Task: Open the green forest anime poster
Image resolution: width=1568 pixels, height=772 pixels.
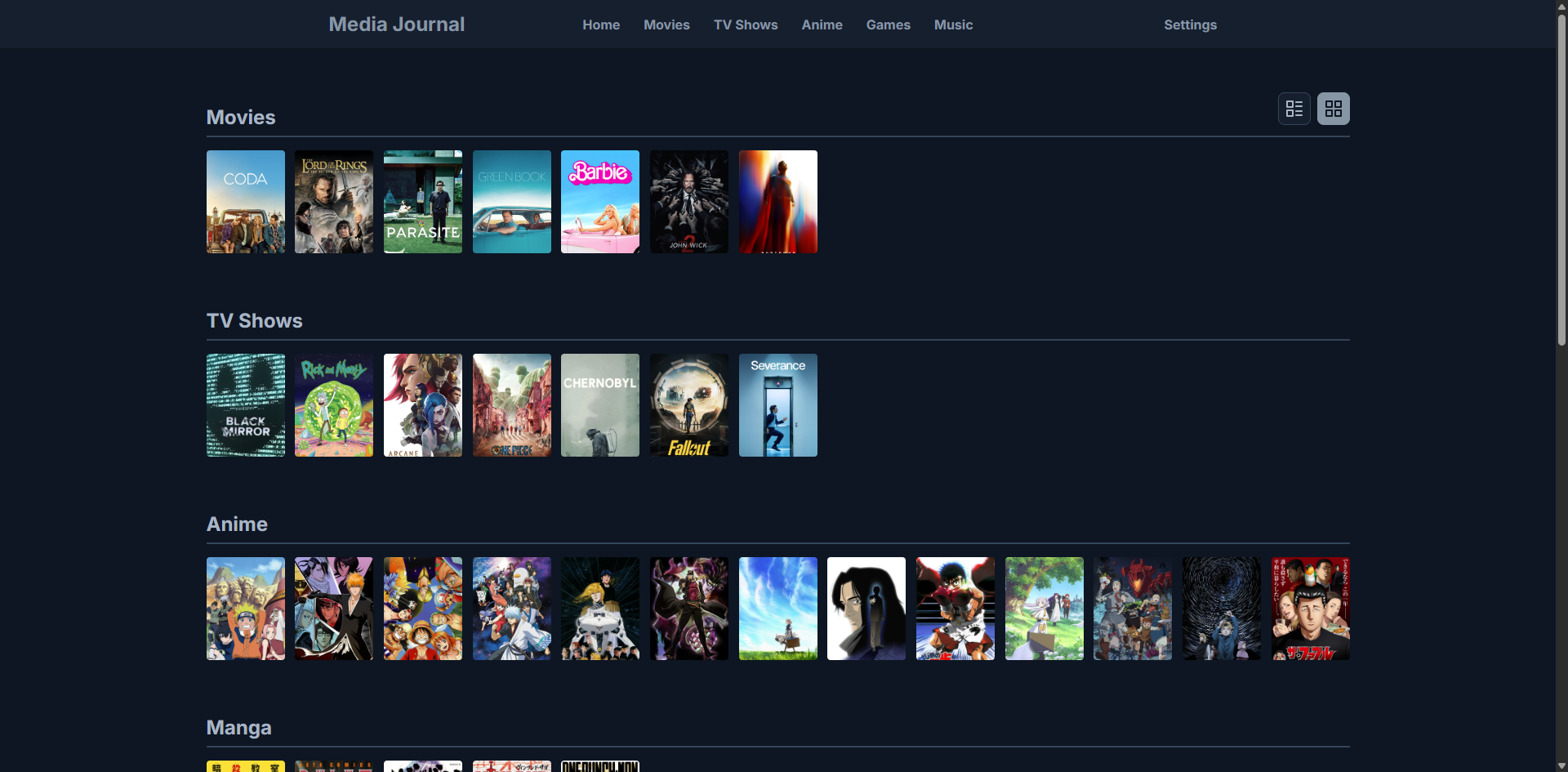Action: (1045, 609)
